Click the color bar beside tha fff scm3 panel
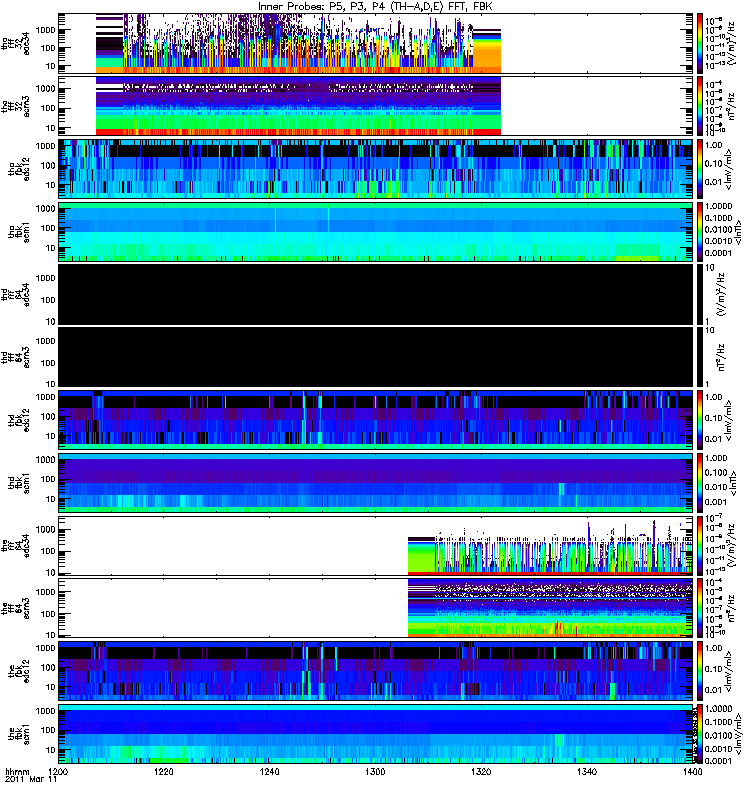This screenshot has width=750, height=800. click(700, 106)
